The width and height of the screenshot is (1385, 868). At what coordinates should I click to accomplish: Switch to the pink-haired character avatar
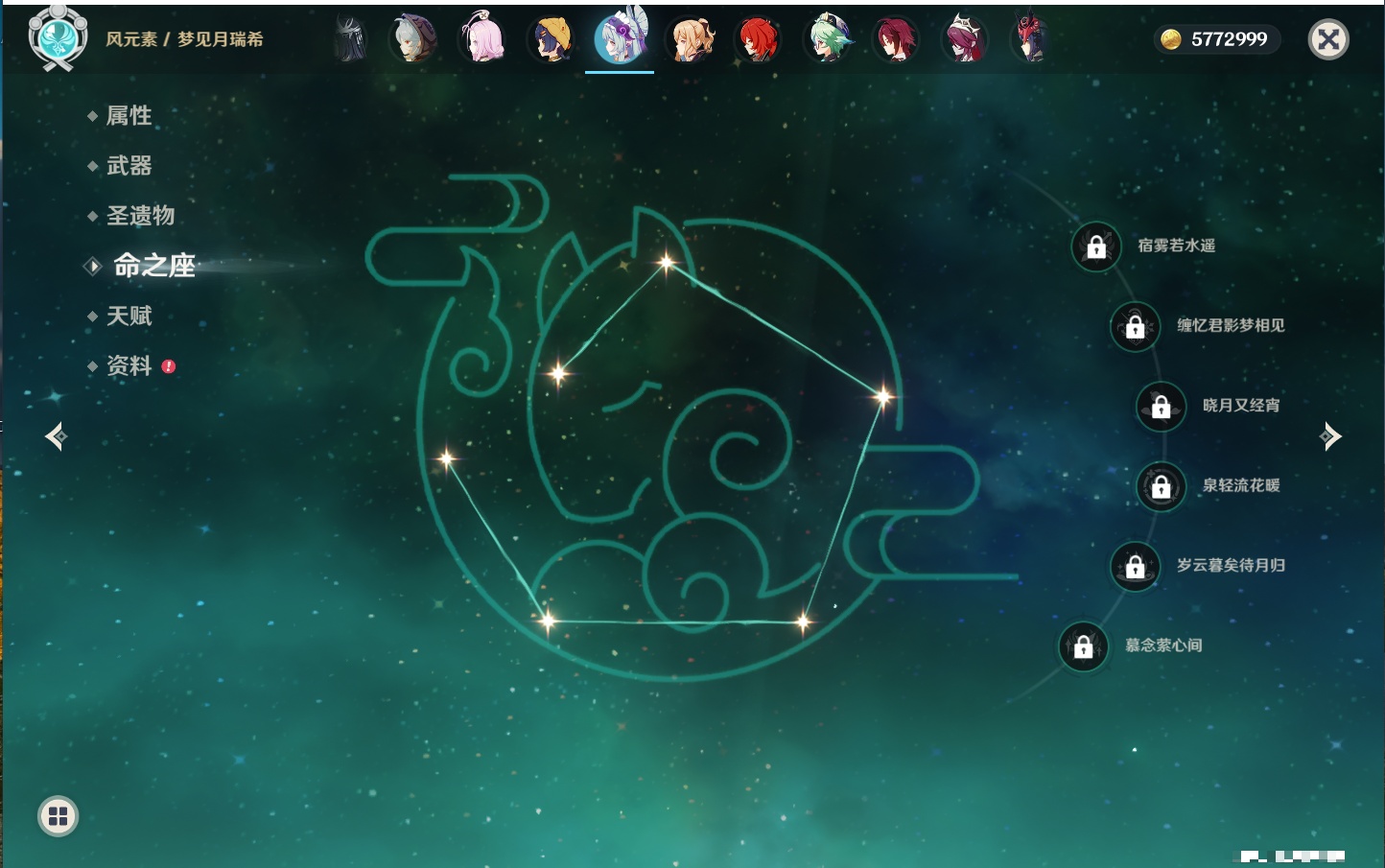481,39
